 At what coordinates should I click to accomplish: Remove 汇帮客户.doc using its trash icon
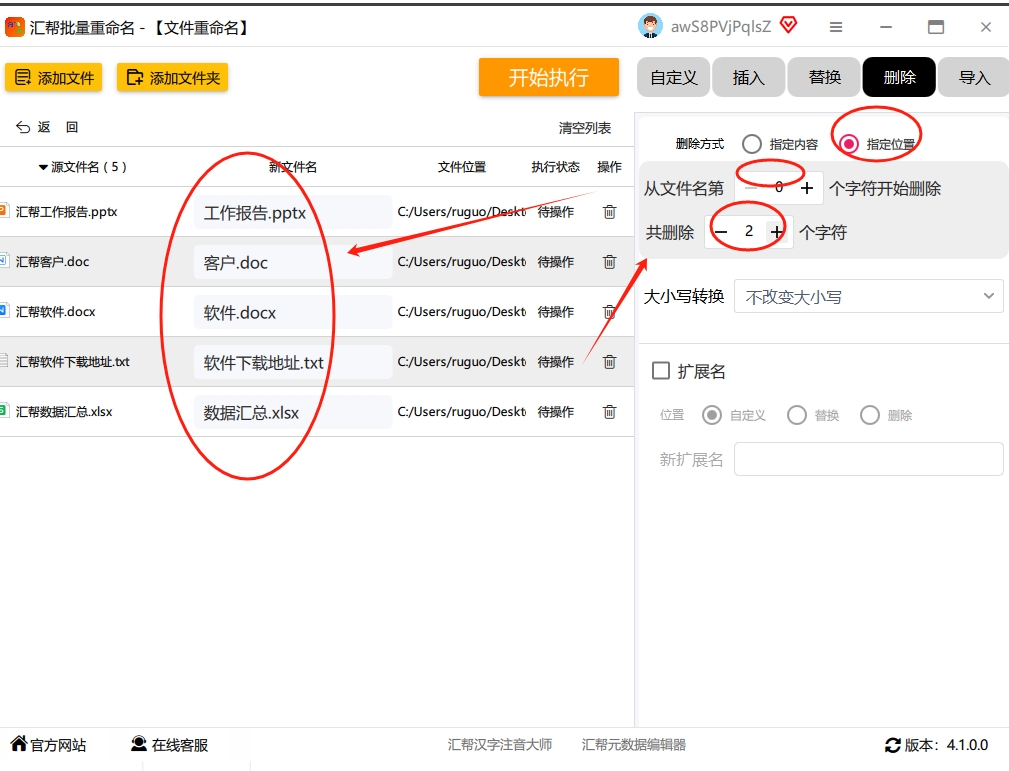609,262
